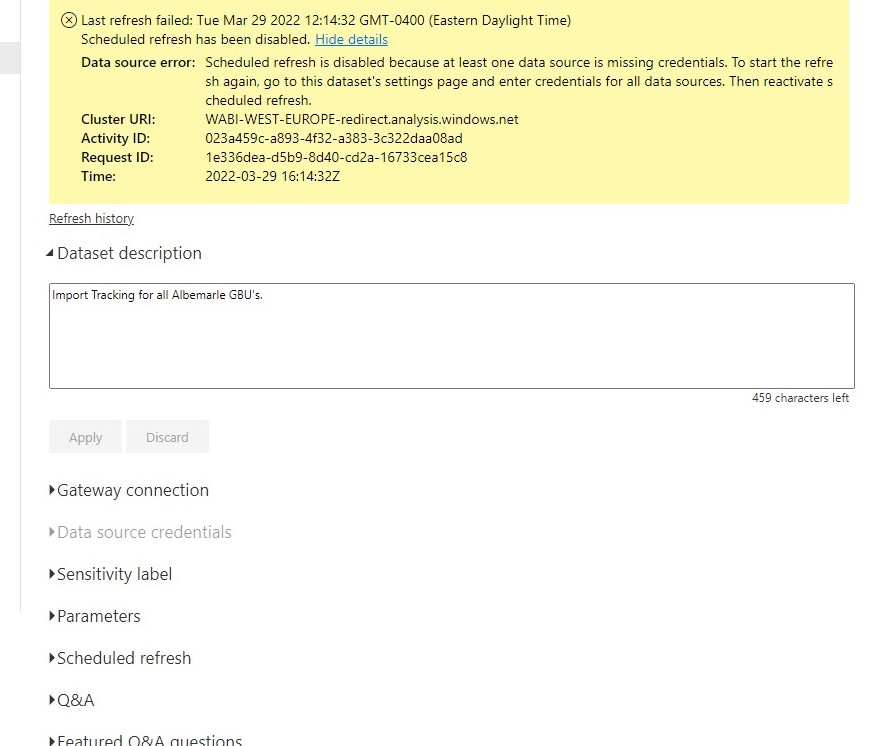Click the '459 characters left' counter text

point(800,398)
